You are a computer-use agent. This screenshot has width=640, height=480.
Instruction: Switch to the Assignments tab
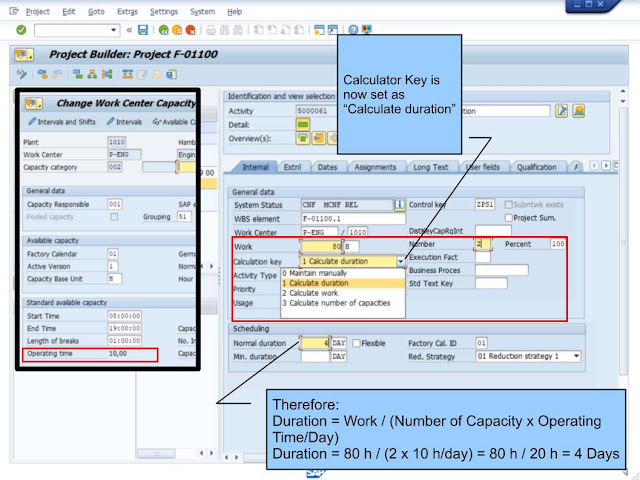[375, 167]
